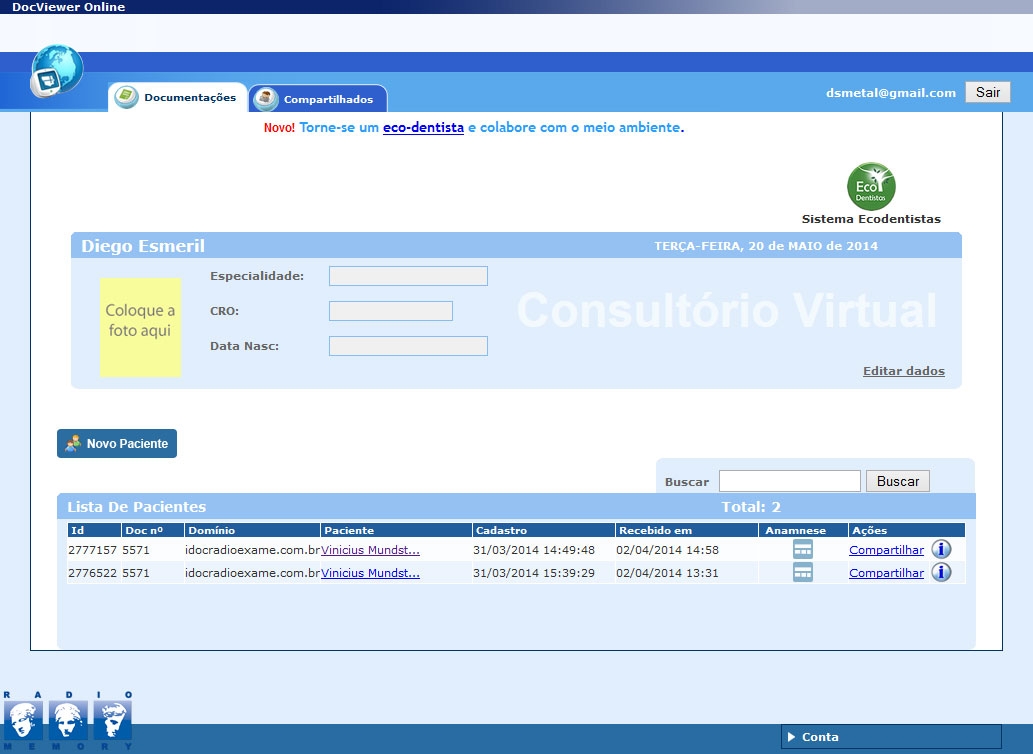1033x754 pixels.
Task: Click the Sair logout button
Action: (x=987, y=92)
